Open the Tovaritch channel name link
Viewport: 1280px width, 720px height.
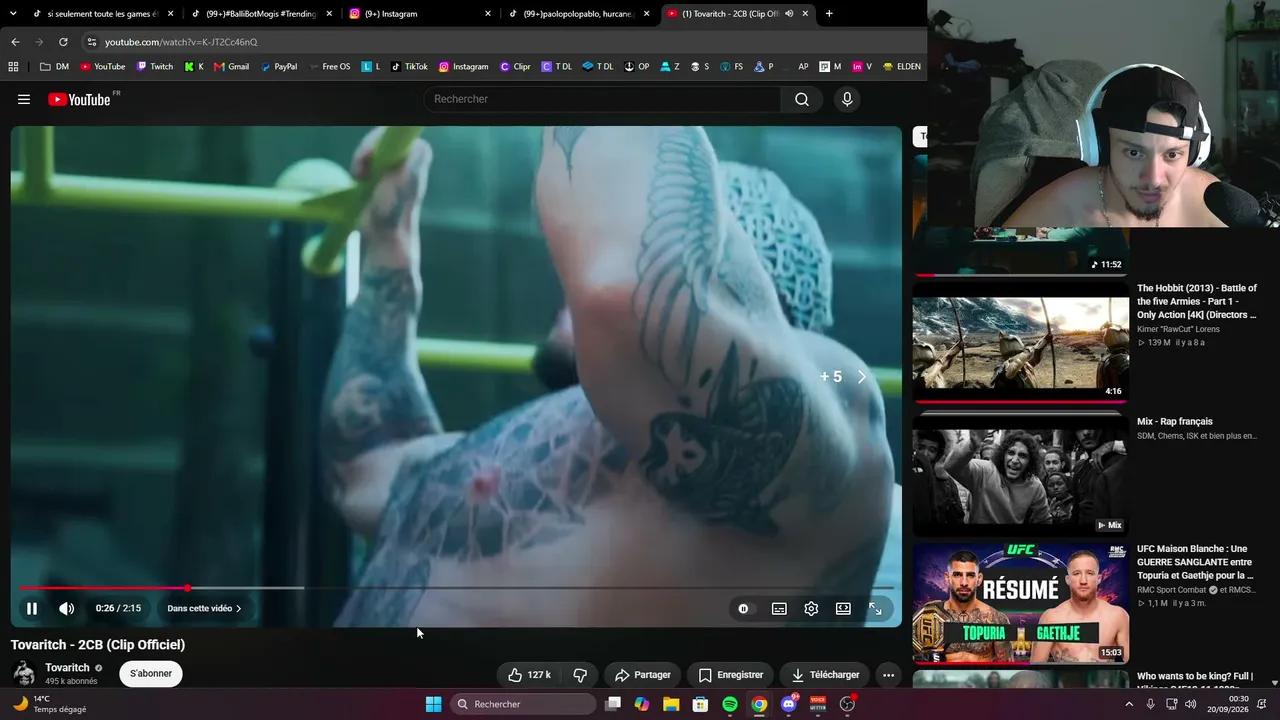click(x=67, y=667)
